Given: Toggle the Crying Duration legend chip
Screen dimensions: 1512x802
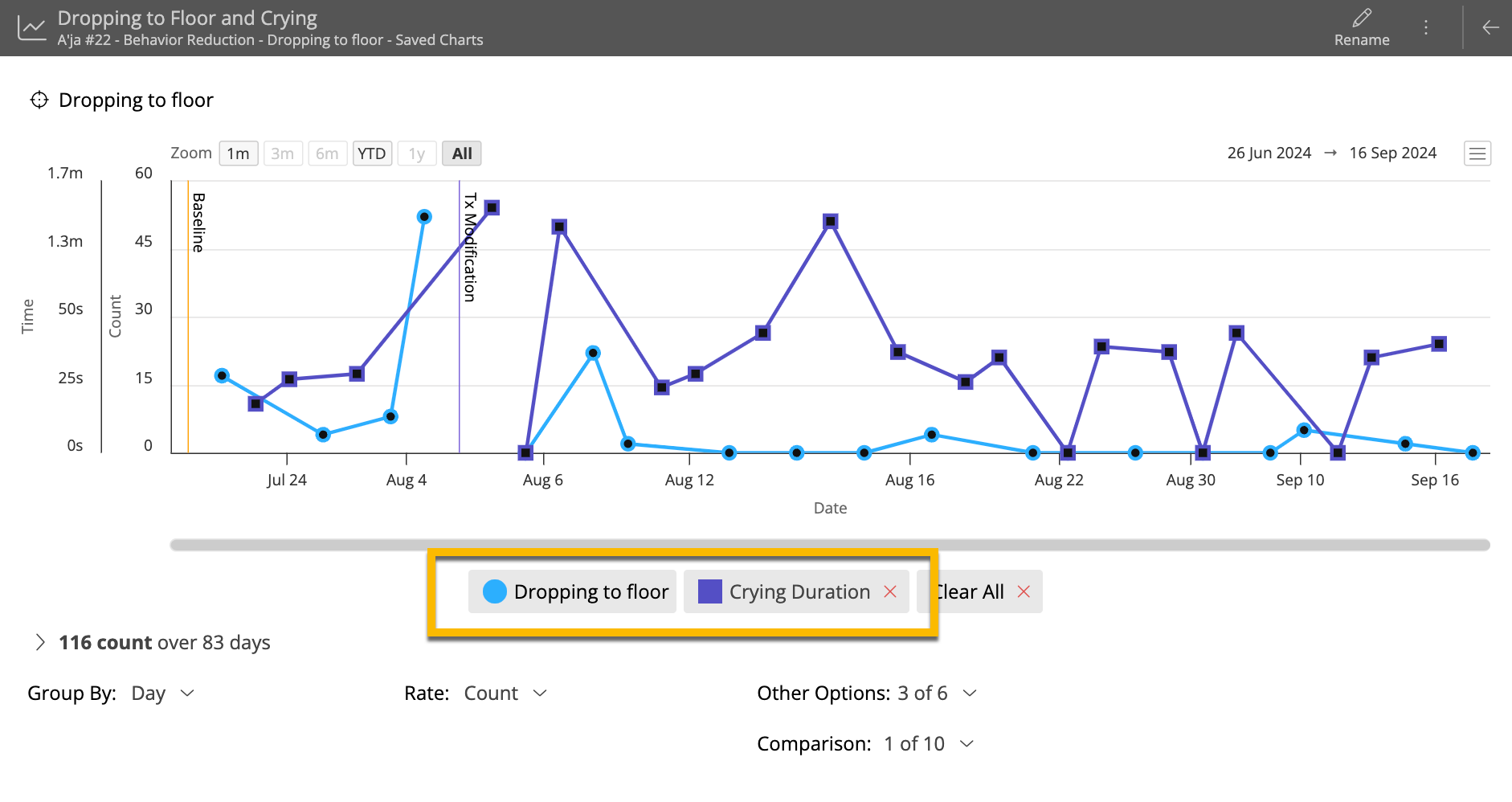Looking at the screenshot, I should point(783,591).
